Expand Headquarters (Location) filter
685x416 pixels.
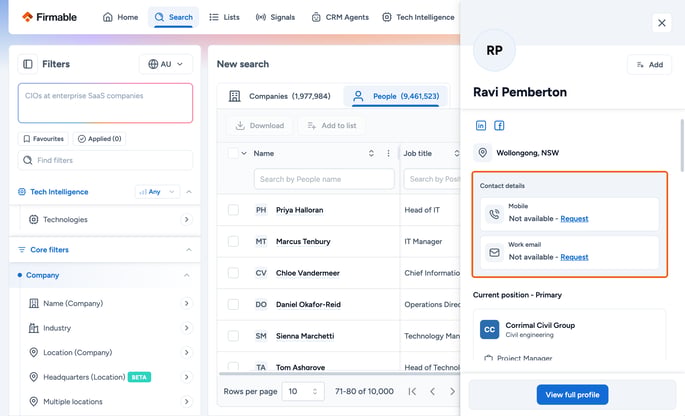187,377
